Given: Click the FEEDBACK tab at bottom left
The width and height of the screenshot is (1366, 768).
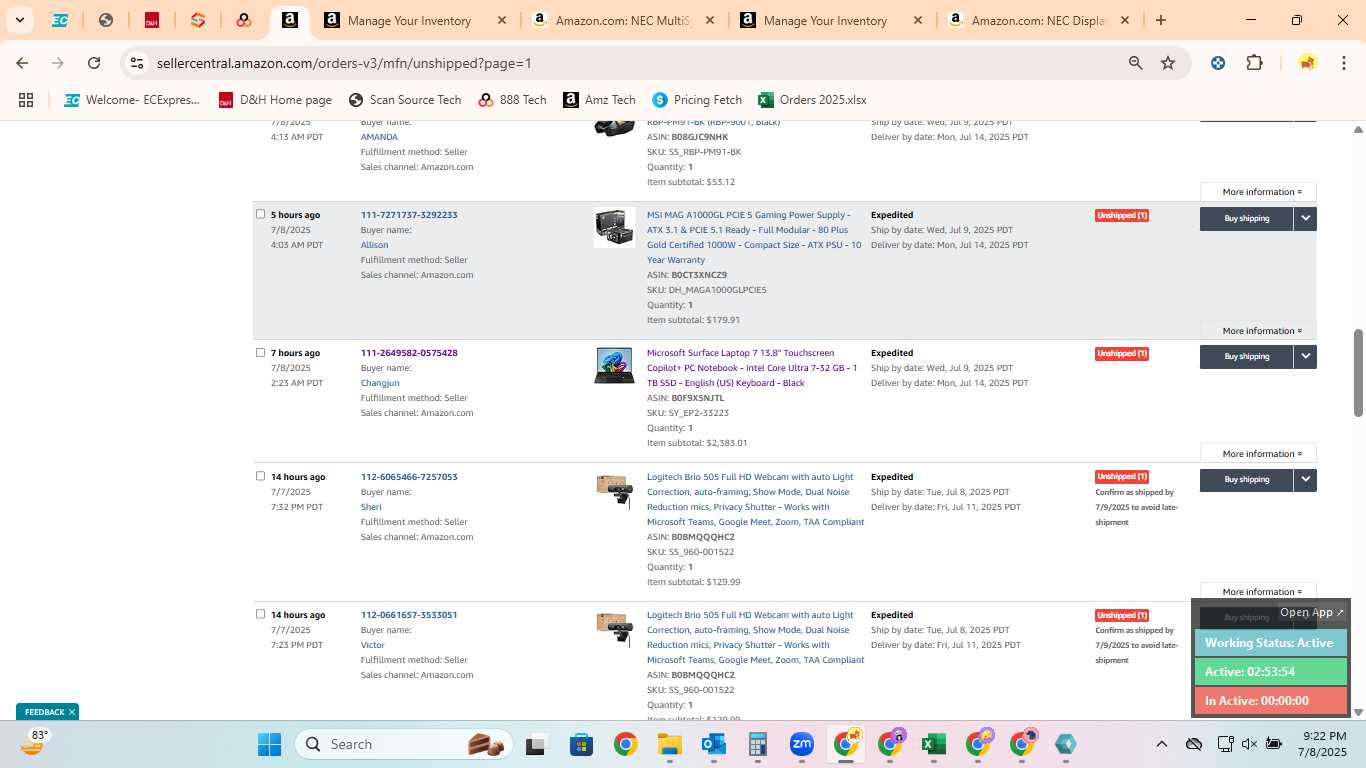Looking at the screenshot, I should click(x=44, y=712).
